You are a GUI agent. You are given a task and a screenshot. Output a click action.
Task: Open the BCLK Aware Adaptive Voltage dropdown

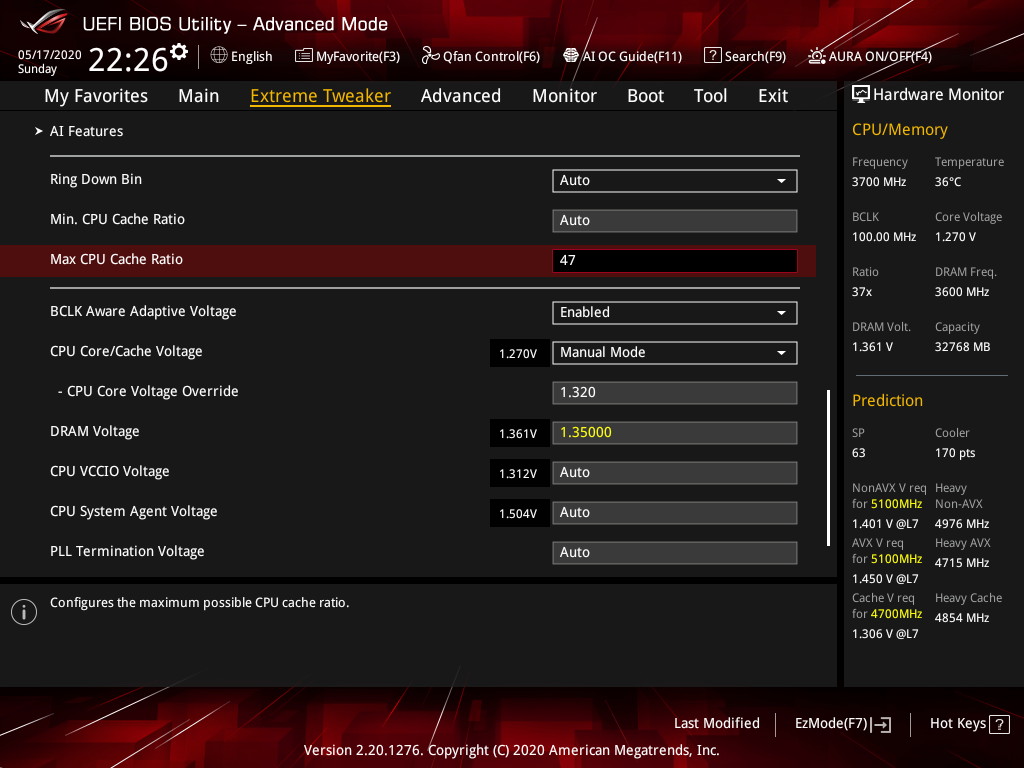(x=675, y=313)
